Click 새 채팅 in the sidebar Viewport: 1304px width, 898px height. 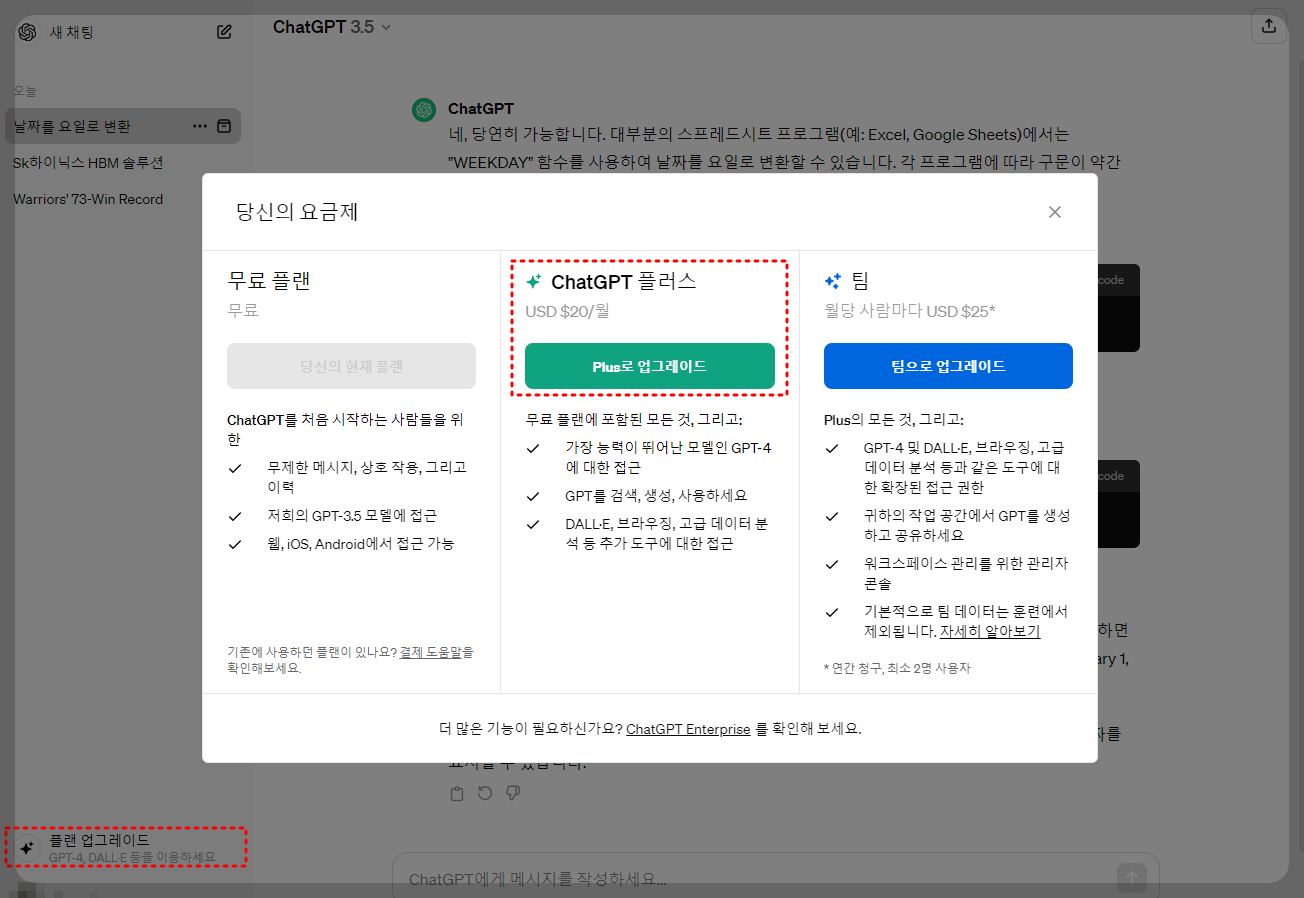(x=72, y=32)
